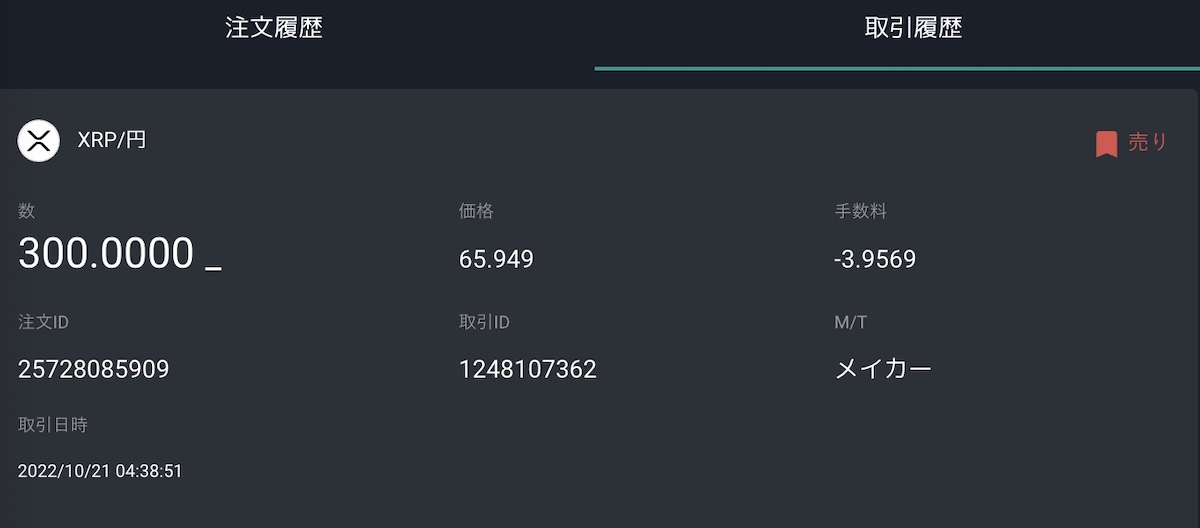
Task: Select order ID 25728085909
Action: 94,370
